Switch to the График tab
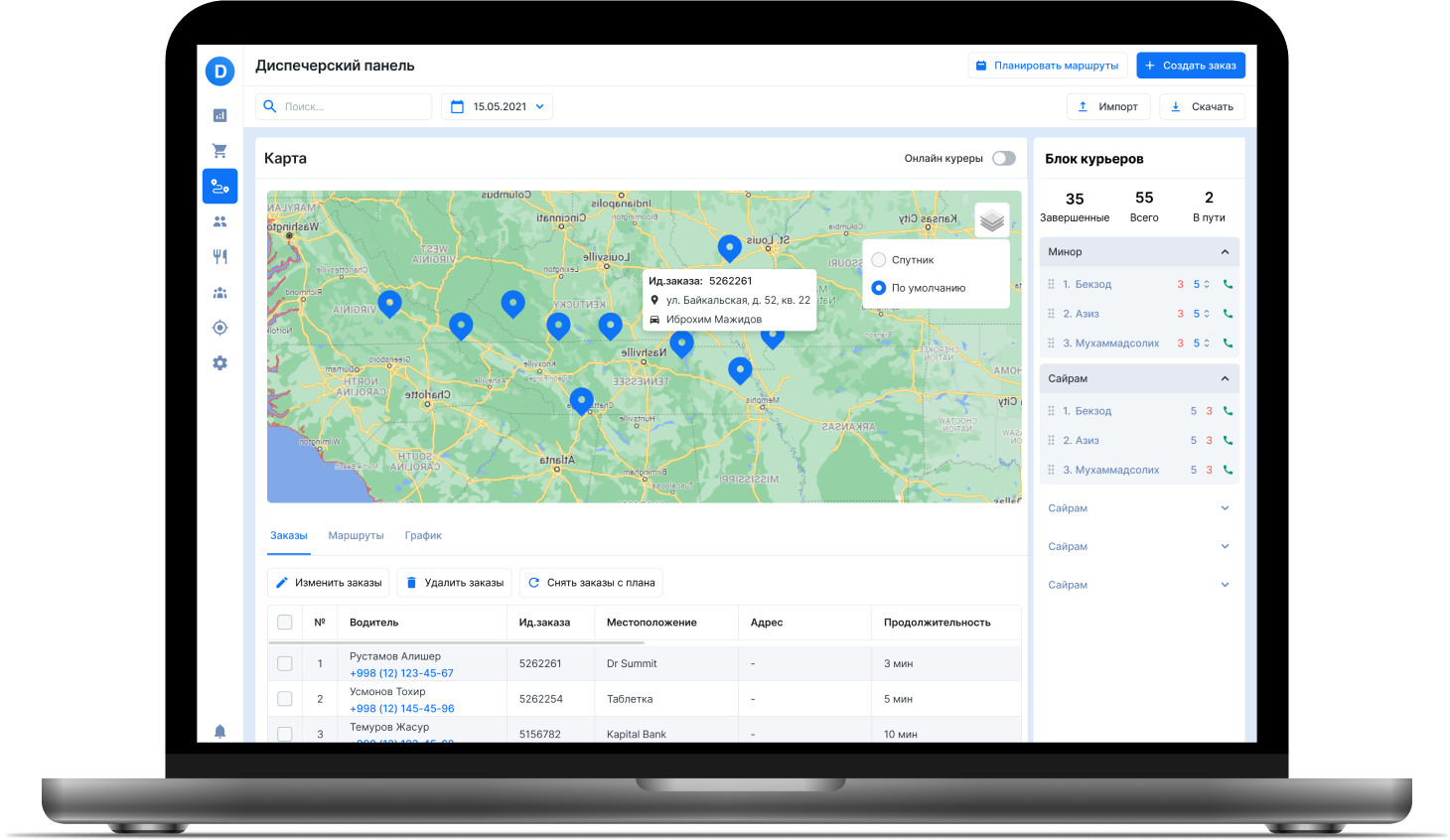This screenshot has width=1450, height=840. coord(423,536)
